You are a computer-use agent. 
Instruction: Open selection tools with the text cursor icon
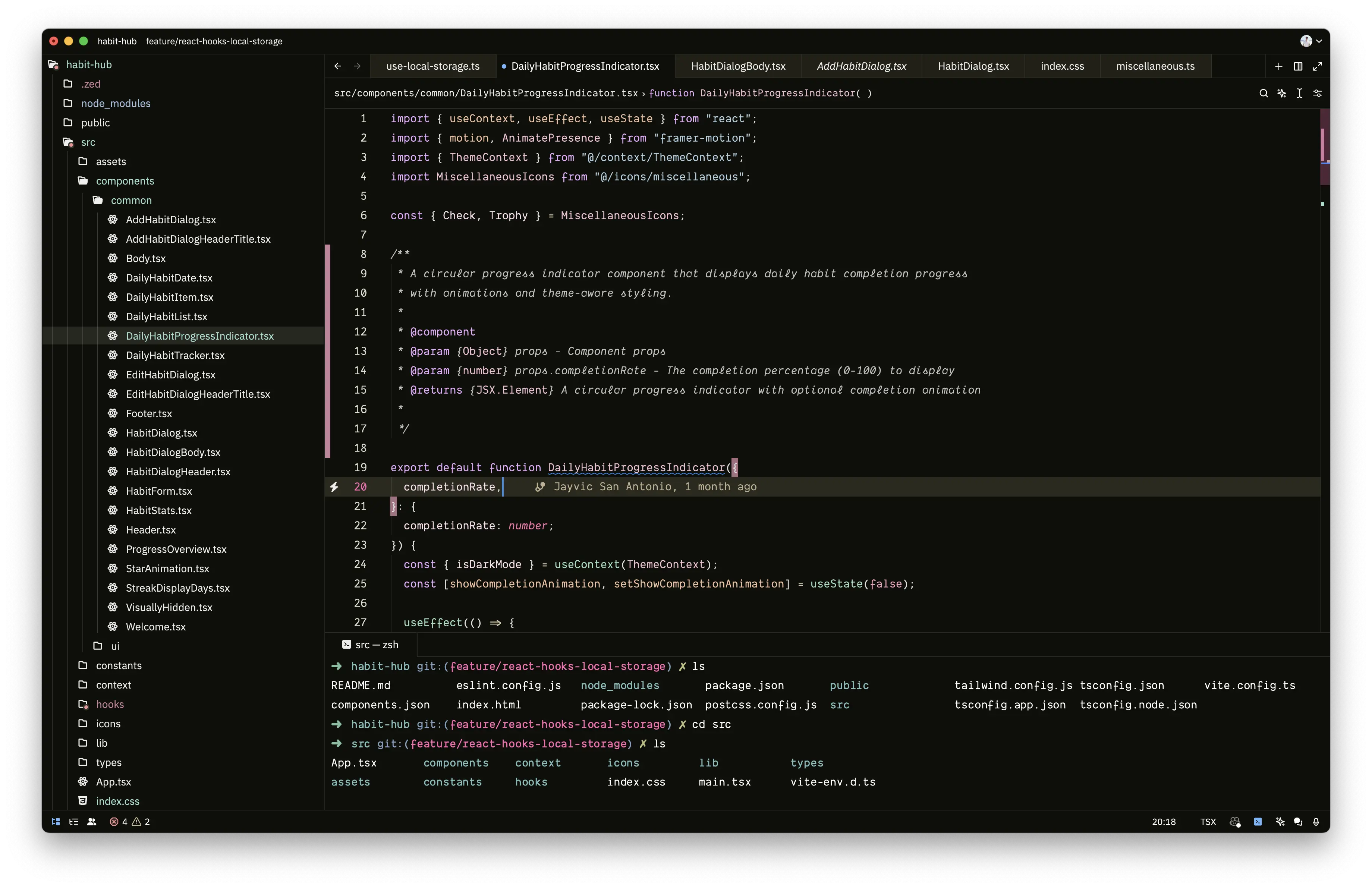[x=1299, y=93]
